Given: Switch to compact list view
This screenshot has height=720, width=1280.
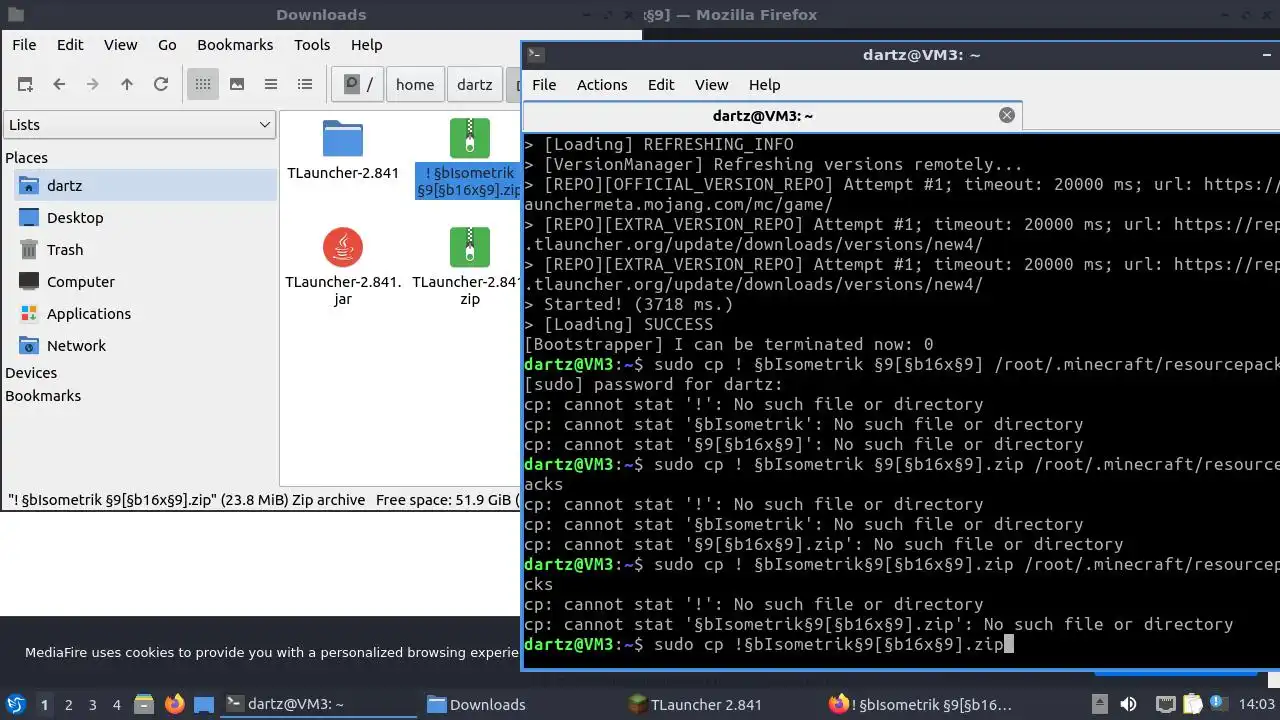Looking at the screenshot, I should pos(271,85).
